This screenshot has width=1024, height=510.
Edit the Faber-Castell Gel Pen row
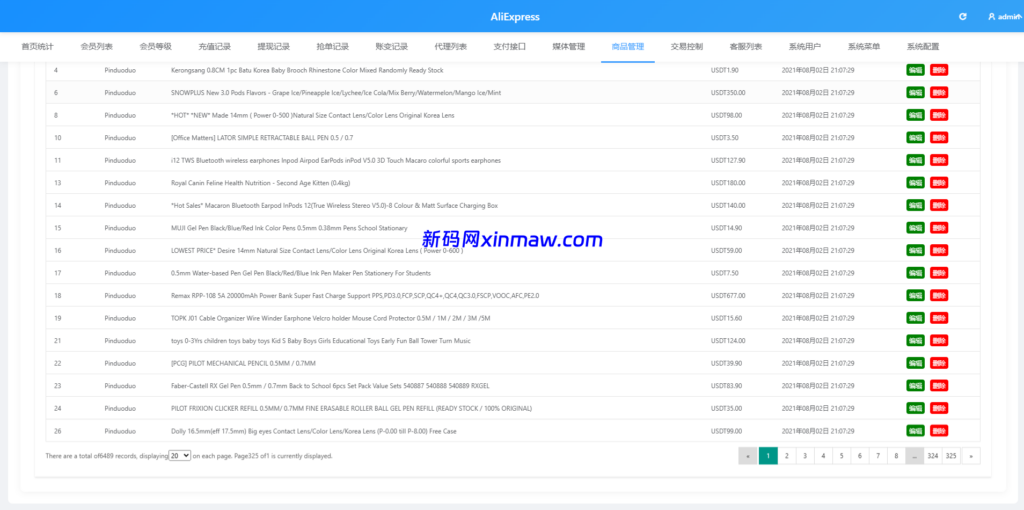[x=916, y=385]
